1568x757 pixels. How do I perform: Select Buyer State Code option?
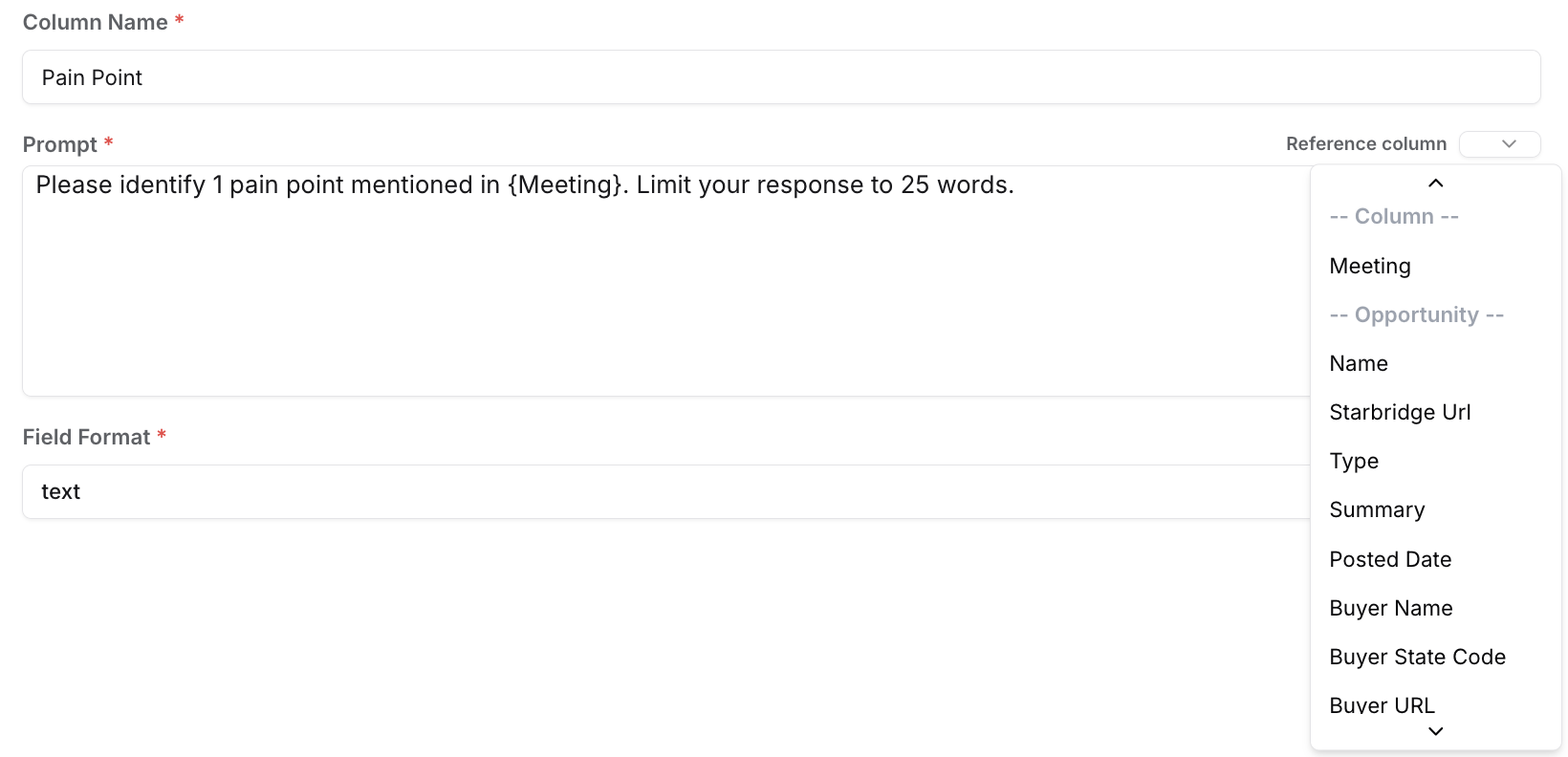click(1417, 657)
